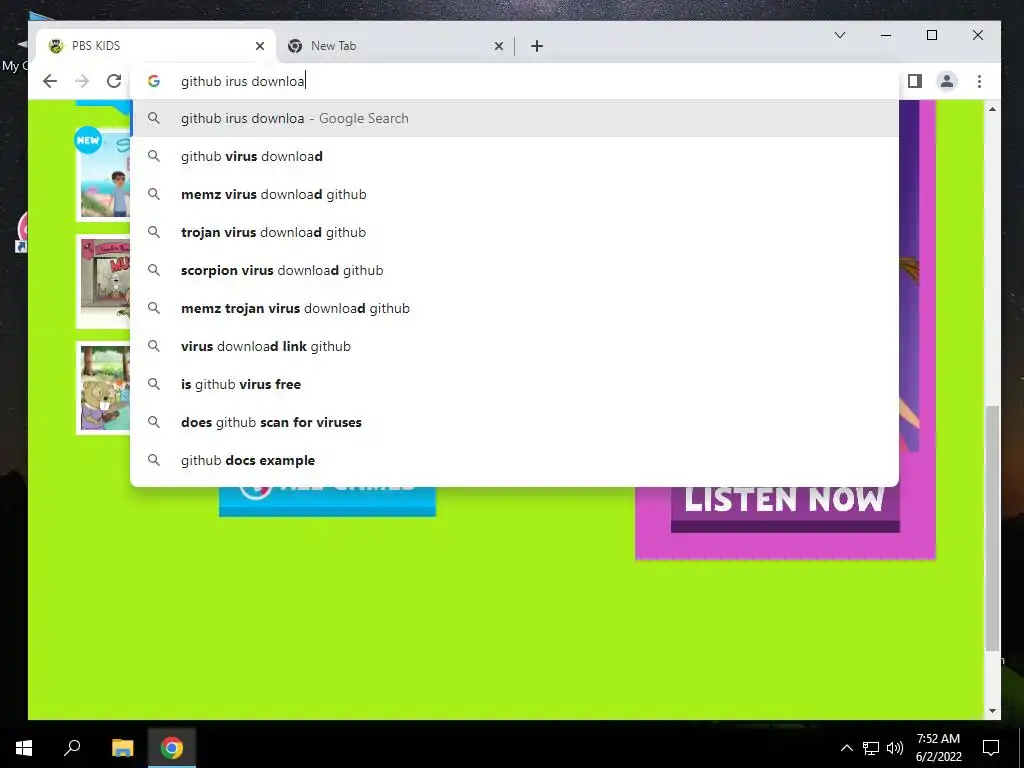This screenshot has height=768, width=1024.
Task: Open a new tab with the plus button
Action: point(536,46)
